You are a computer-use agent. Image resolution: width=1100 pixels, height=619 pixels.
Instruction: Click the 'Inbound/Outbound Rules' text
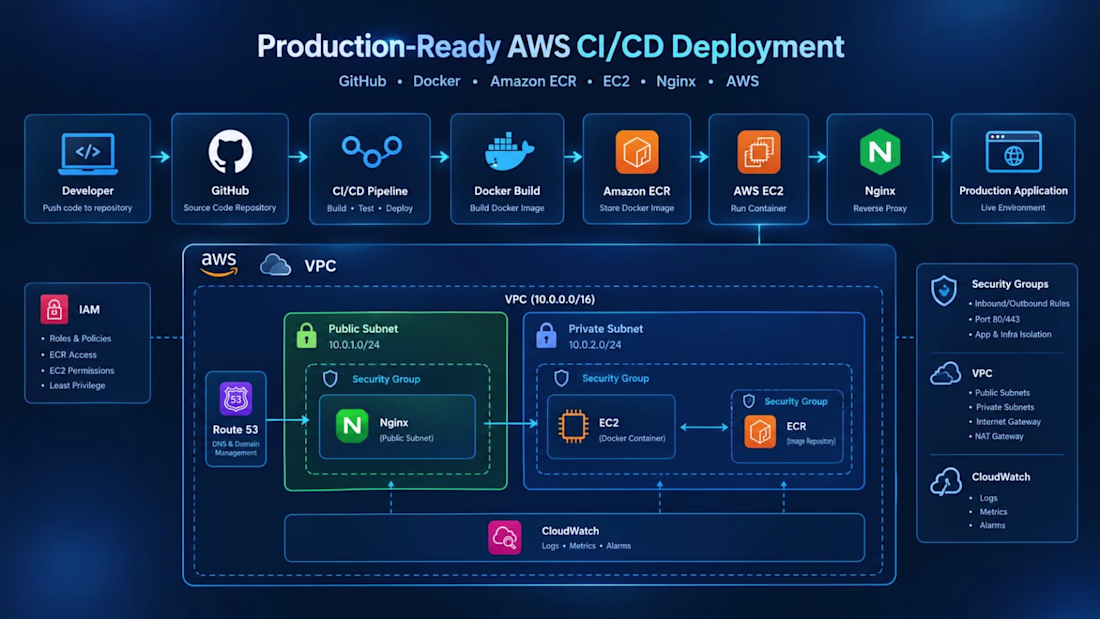click(x=1022, y=304)
